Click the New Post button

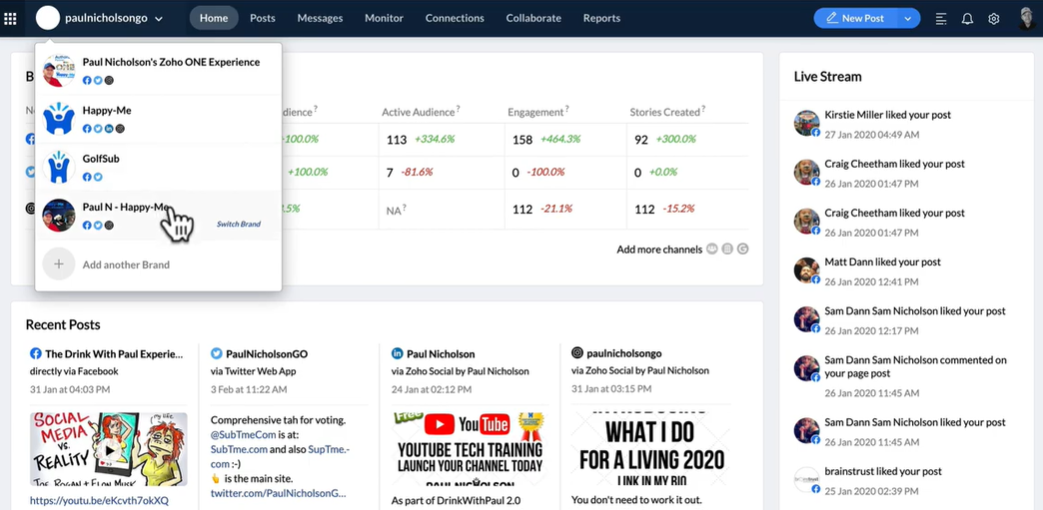857,19
